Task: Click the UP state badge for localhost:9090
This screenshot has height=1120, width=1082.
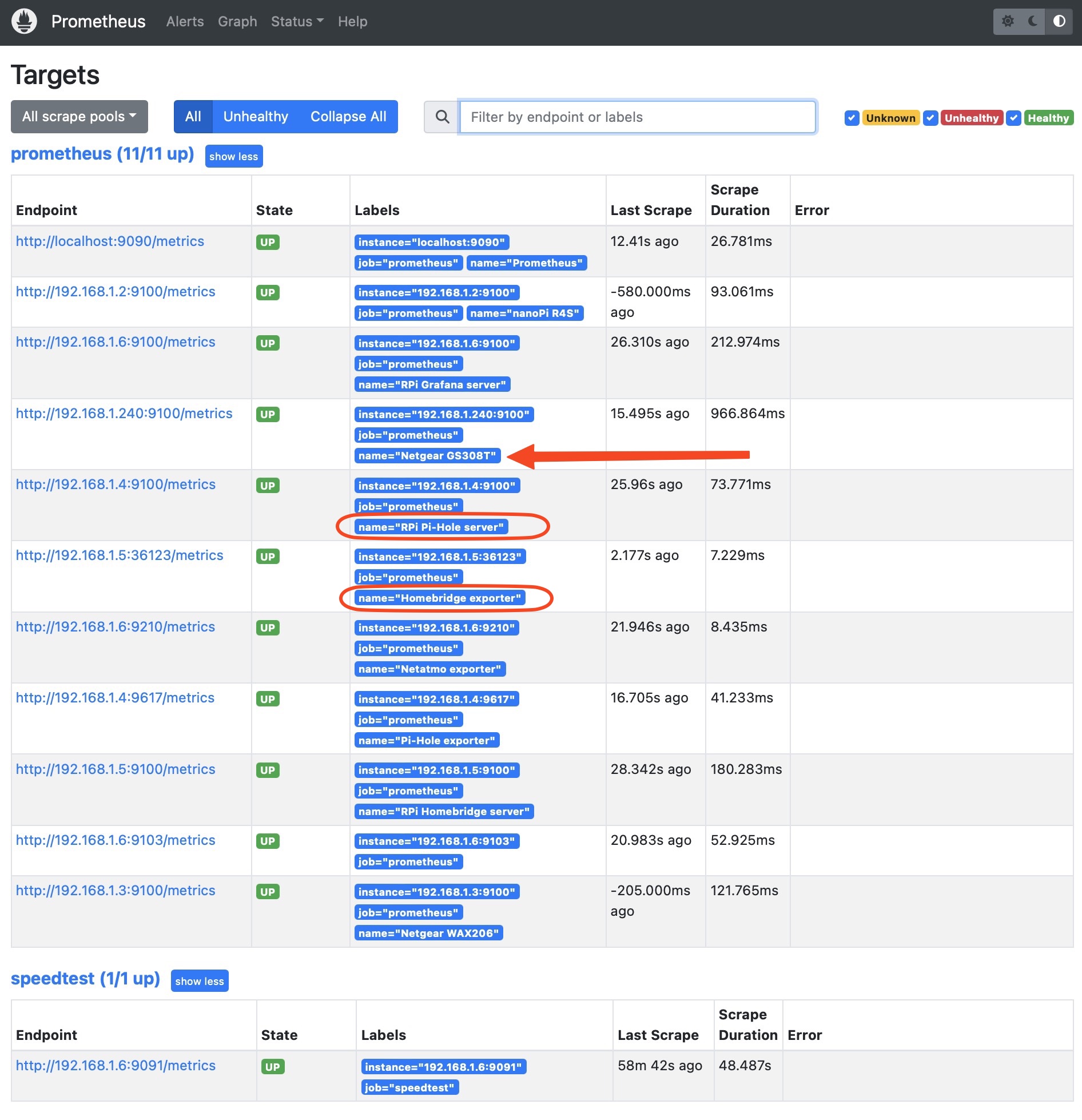Action: pos(268,243)
